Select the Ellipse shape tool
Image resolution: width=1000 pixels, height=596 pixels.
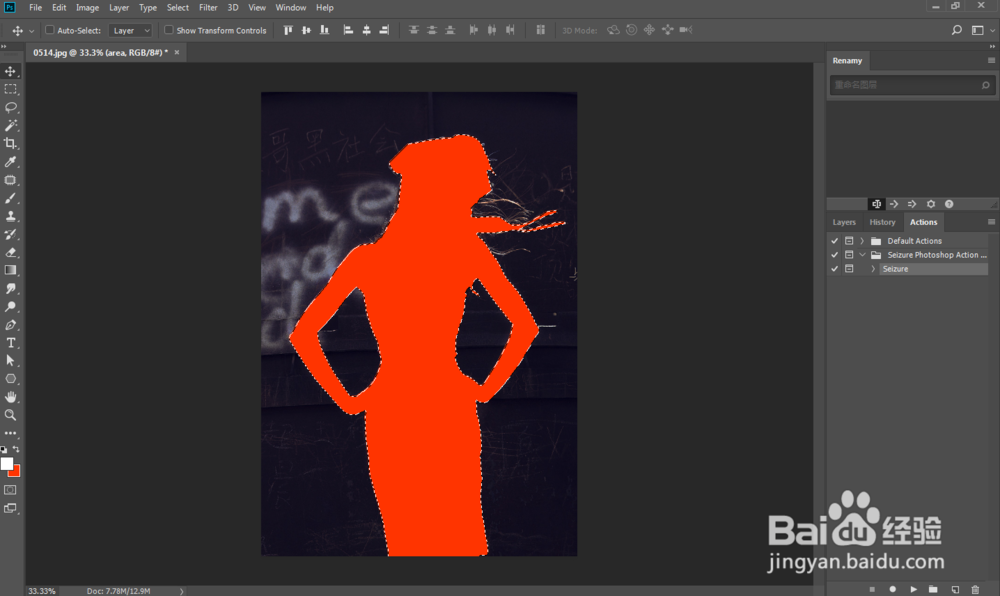pos(10,379)
